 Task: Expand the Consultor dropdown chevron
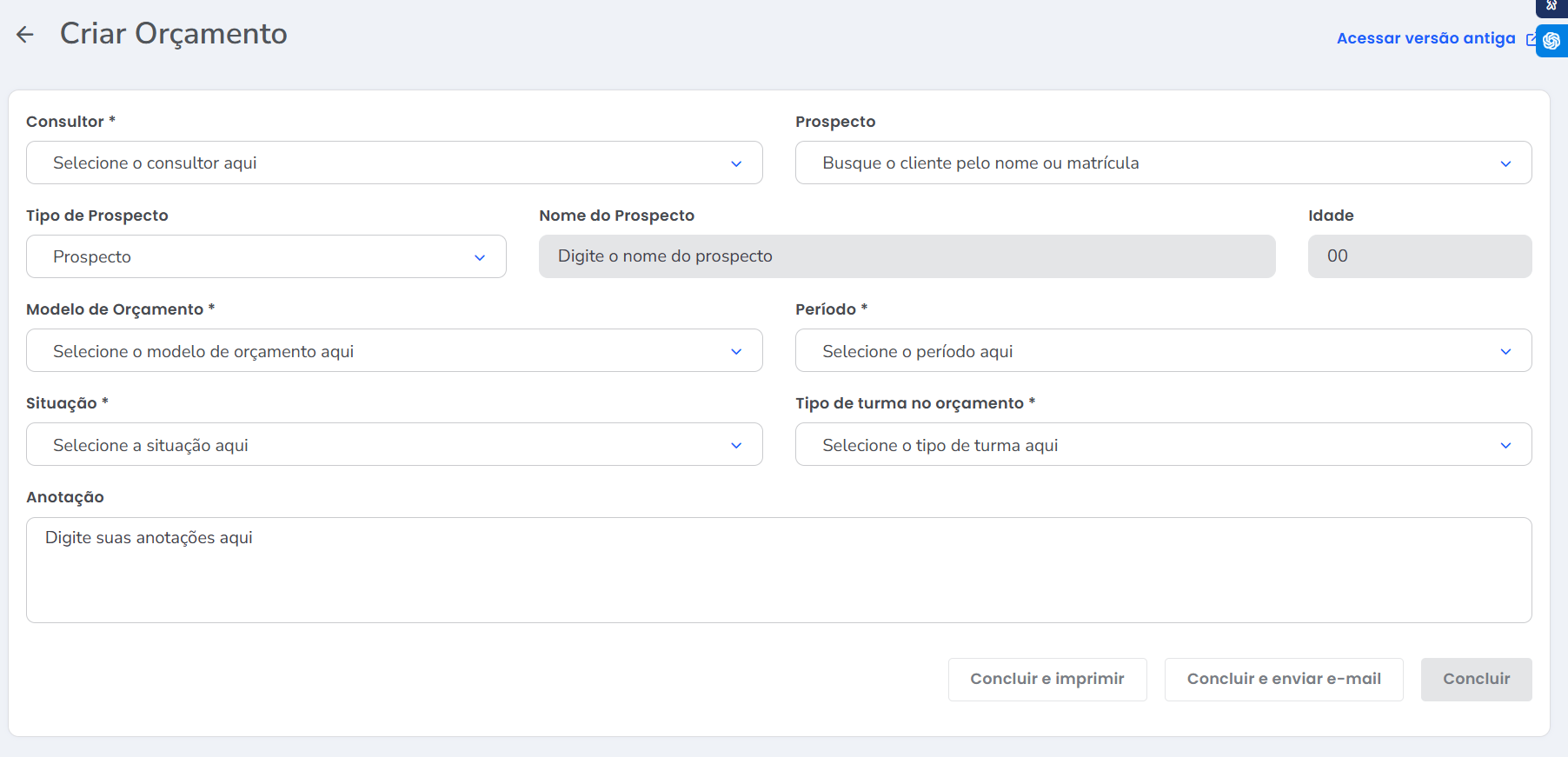(x=736, y=163)
